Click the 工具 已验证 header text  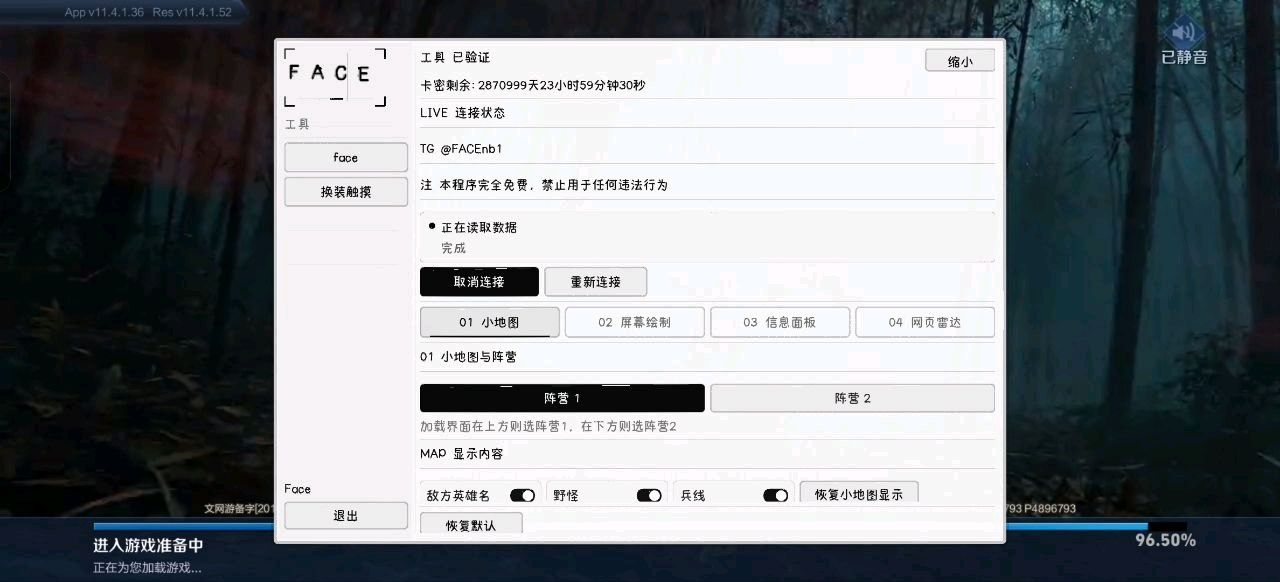pyautogui.click(x=455, y=58)
